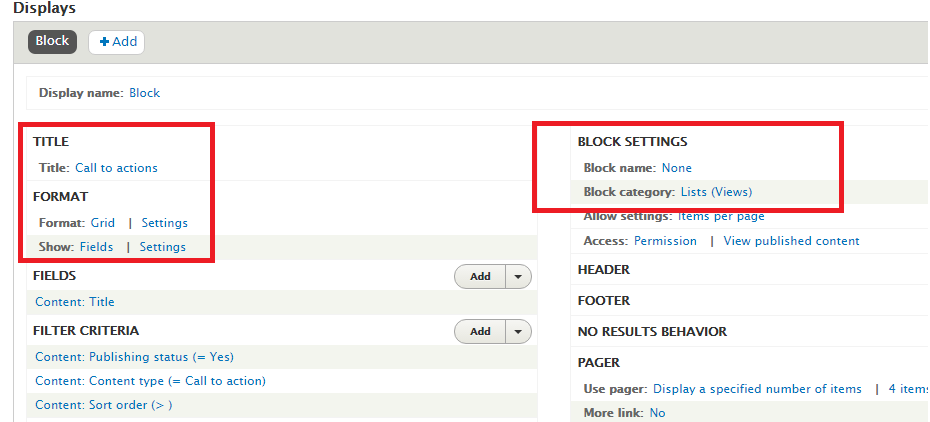Expand the Fields Add dropdown arrow
The height and width of the screenshot is (422, 930).
[x=518, y=277]
